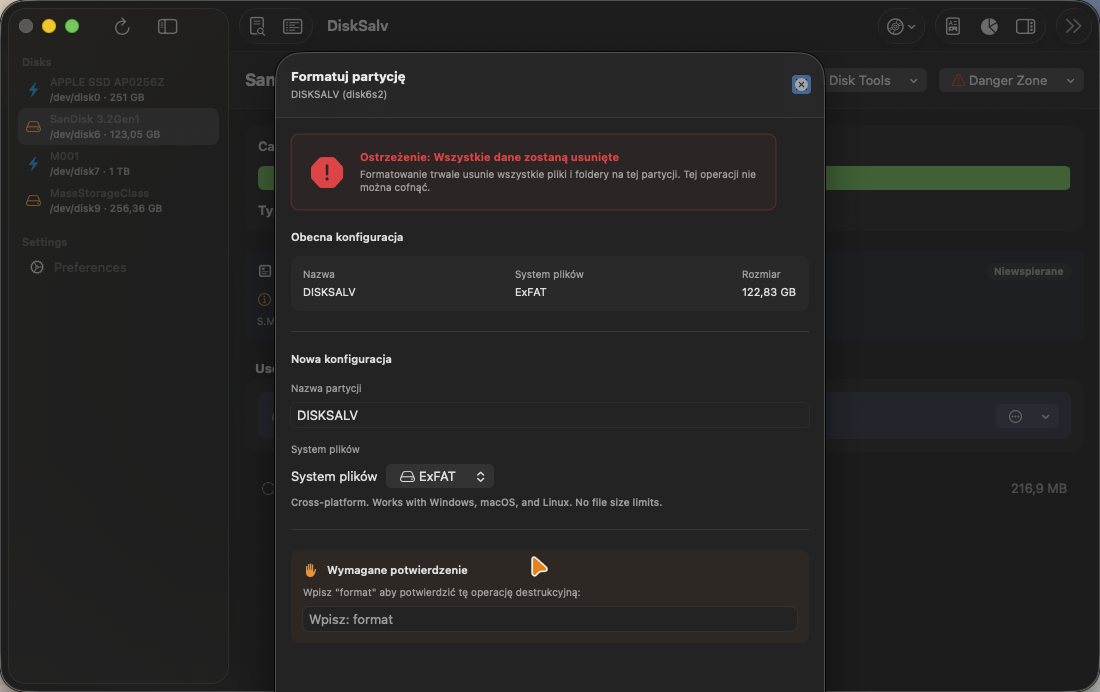Click the disc repair tool icon
Viewport: 1100px width, 692px height.
click(x=895, y=27)
